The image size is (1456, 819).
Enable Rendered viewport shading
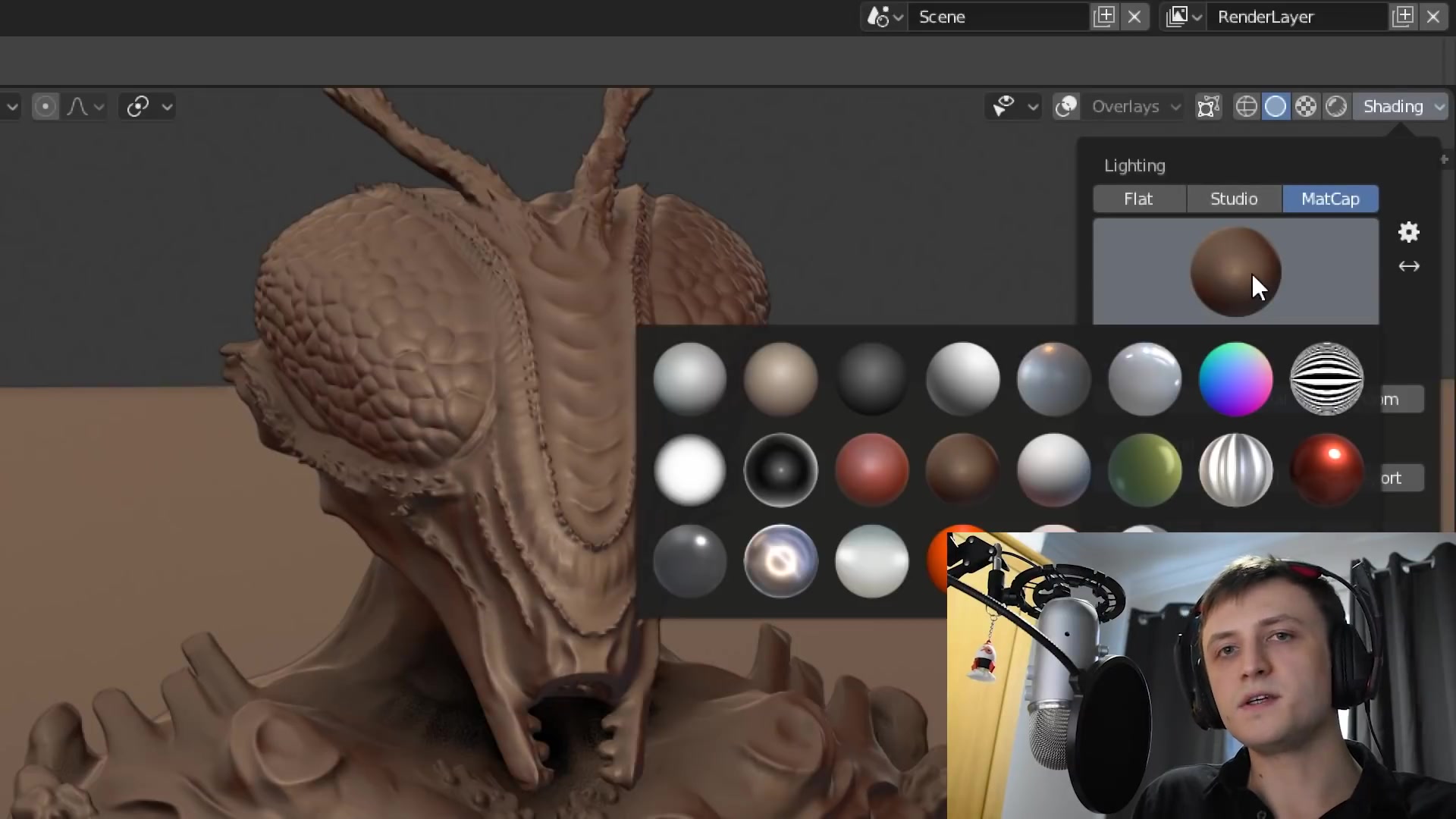pos(1336,106)
